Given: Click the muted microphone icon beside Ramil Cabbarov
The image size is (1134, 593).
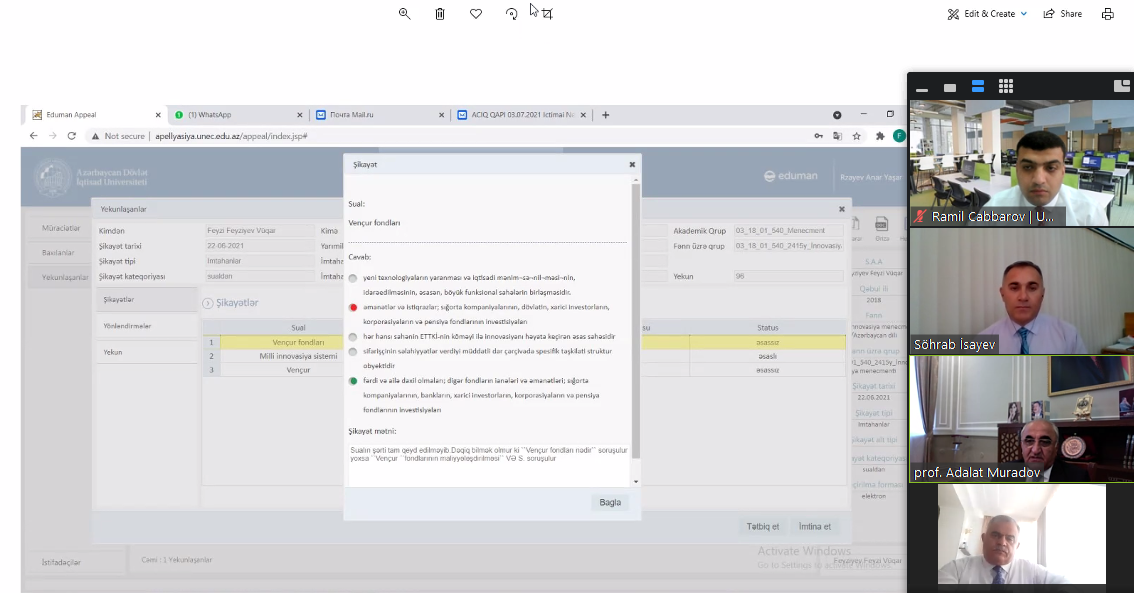Looking at the screenshot, I should point(920,216).
